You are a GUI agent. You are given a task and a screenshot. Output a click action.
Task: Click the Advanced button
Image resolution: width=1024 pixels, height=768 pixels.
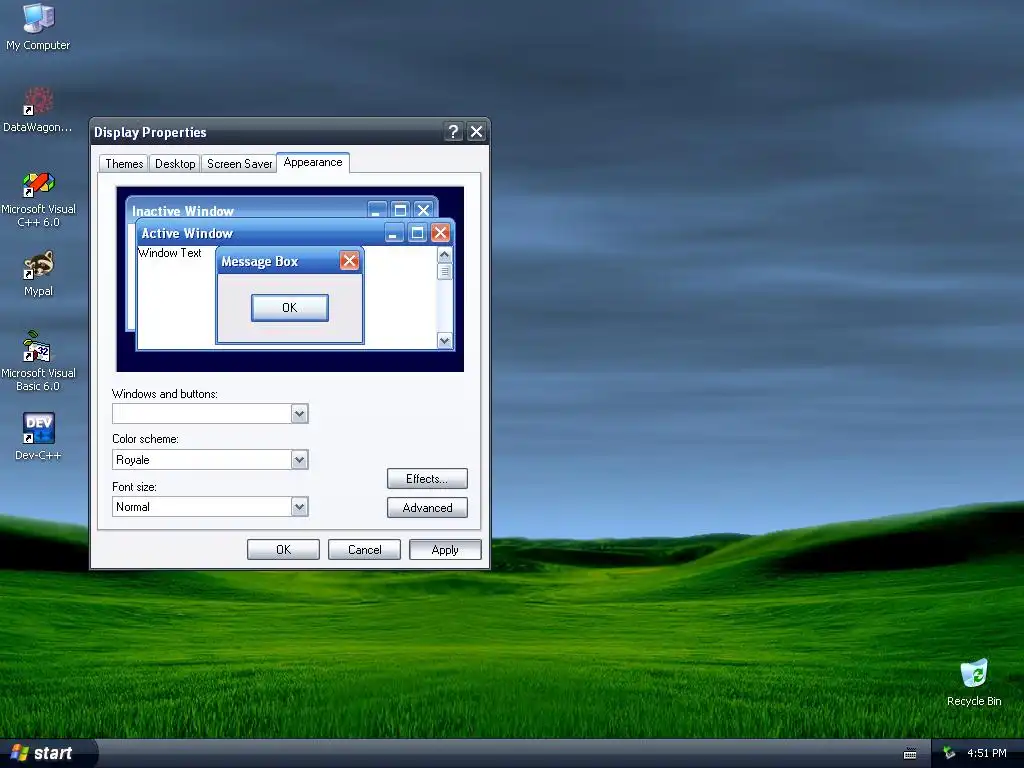[427, 507]
